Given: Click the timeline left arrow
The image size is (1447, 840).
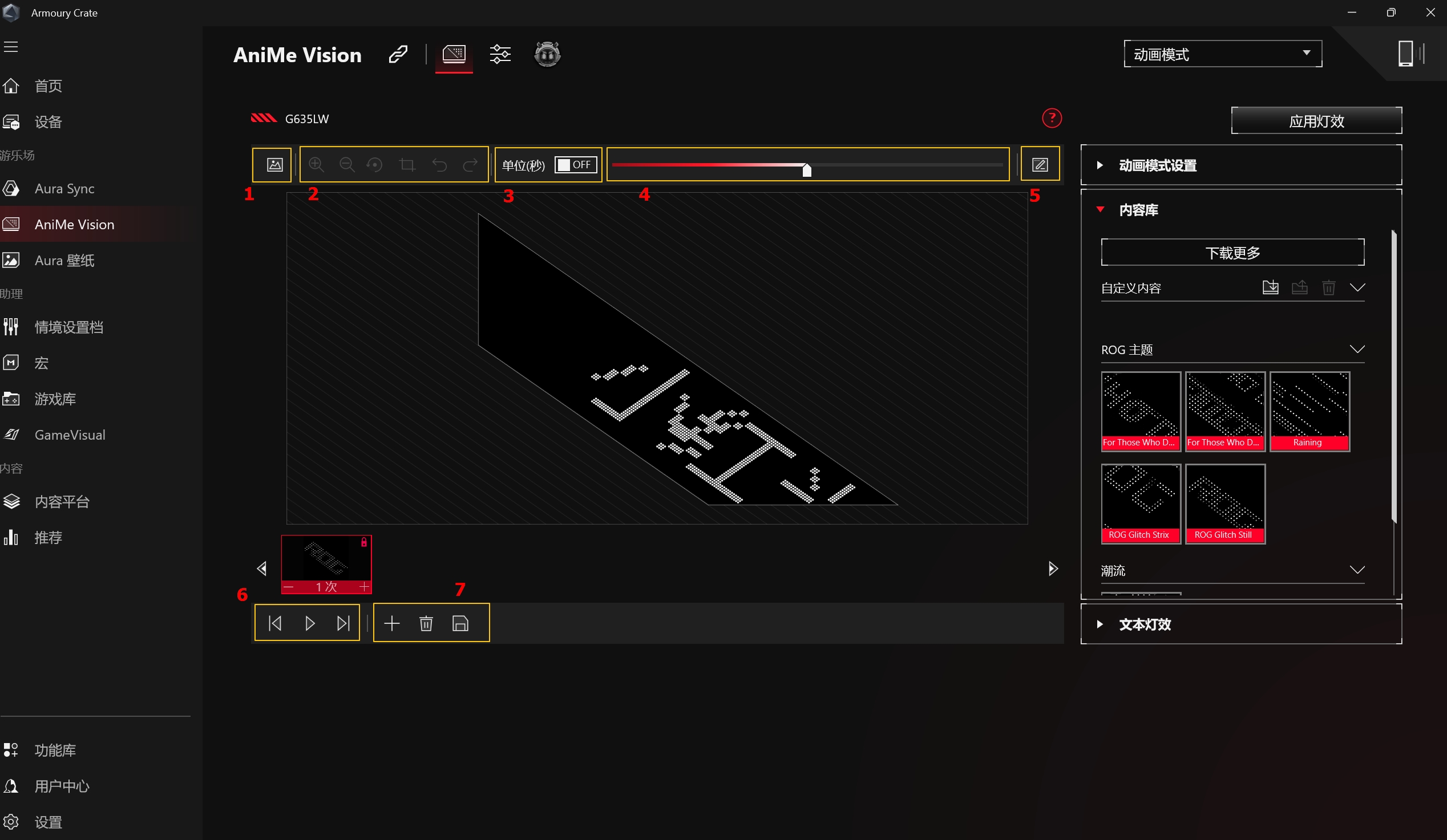Looking at the screenshot, I should (262, 569).
